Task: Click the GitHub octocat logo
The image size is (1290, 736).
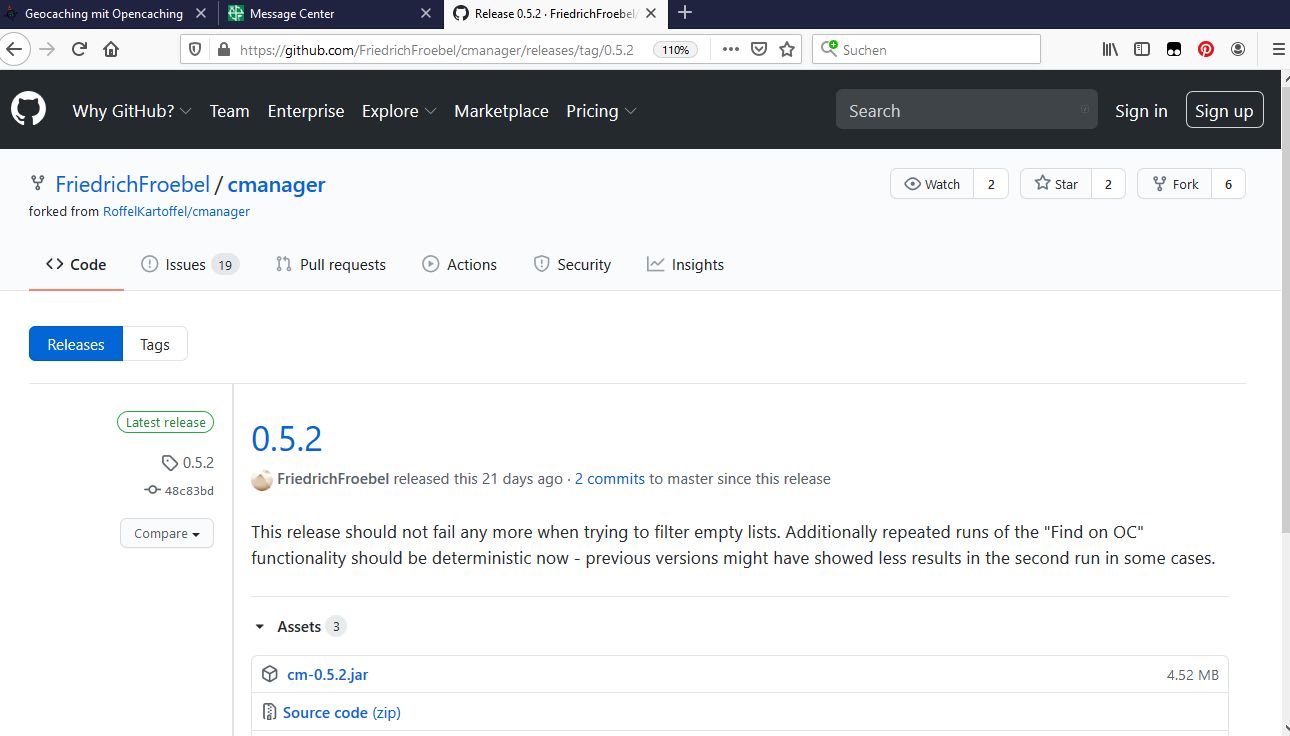Action: (x=28, y=110)
